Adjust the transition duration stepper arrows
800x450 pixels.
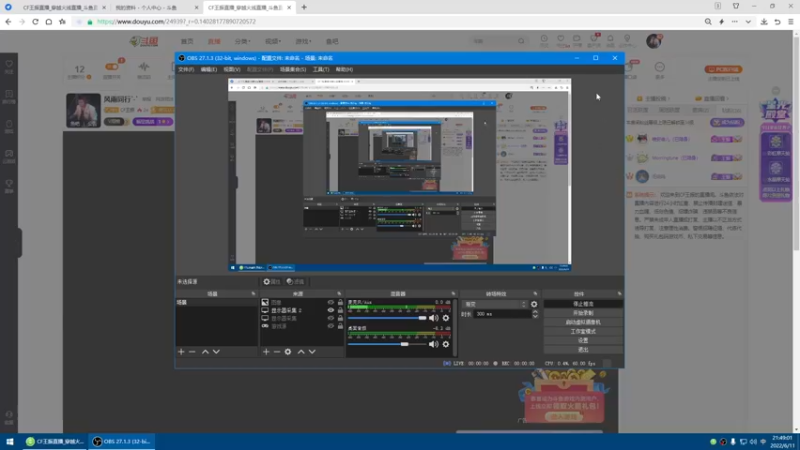[x=535, y=314]
